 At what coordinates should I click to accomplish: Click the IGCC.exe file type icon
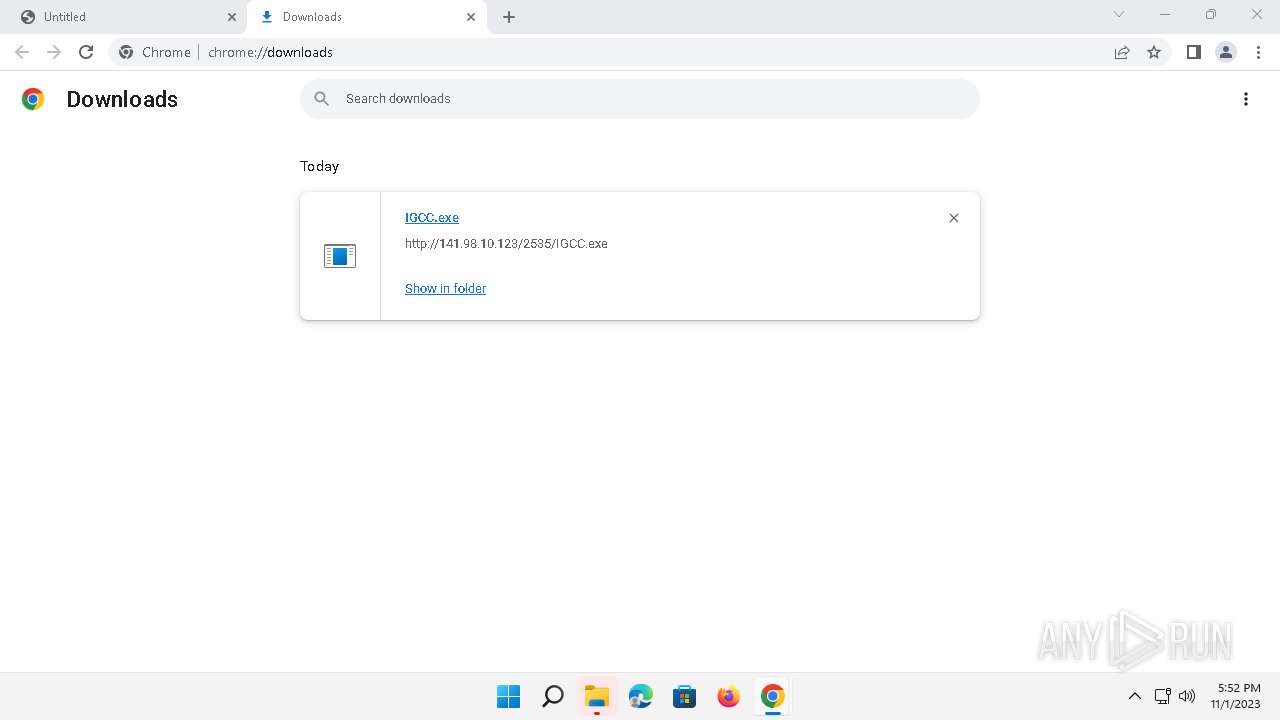(x=340, y=256)
